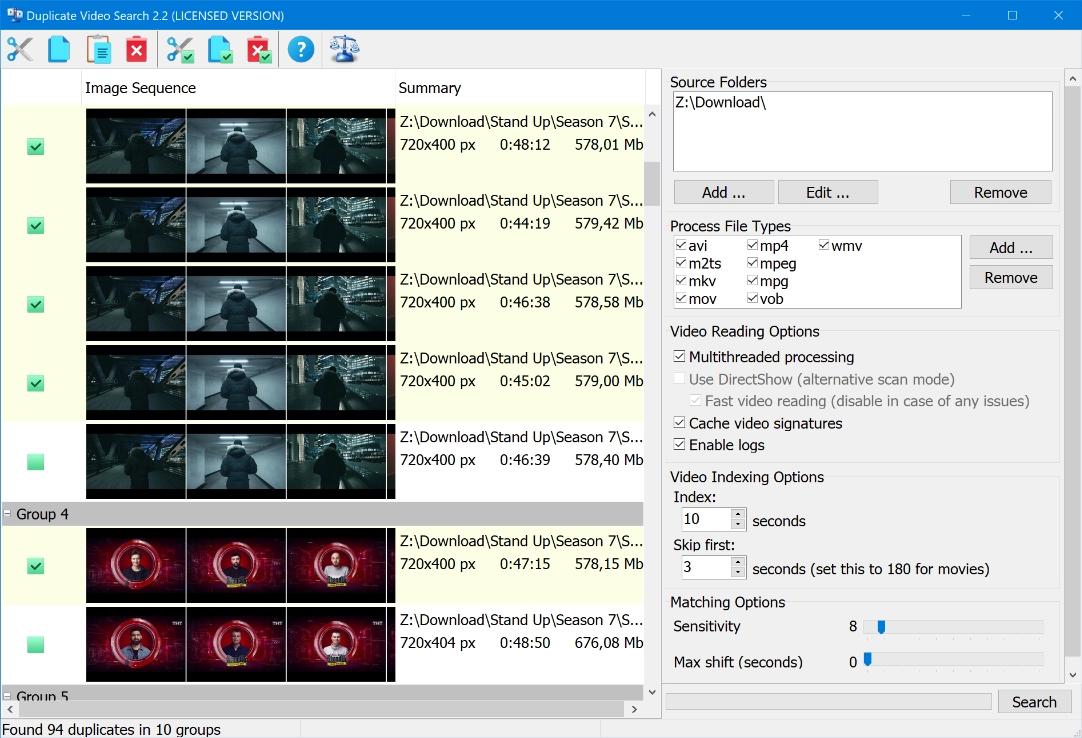This screenshot has width=1082, height=738.
Task: Select the Cut checked files icon
Action: (180, 48)
